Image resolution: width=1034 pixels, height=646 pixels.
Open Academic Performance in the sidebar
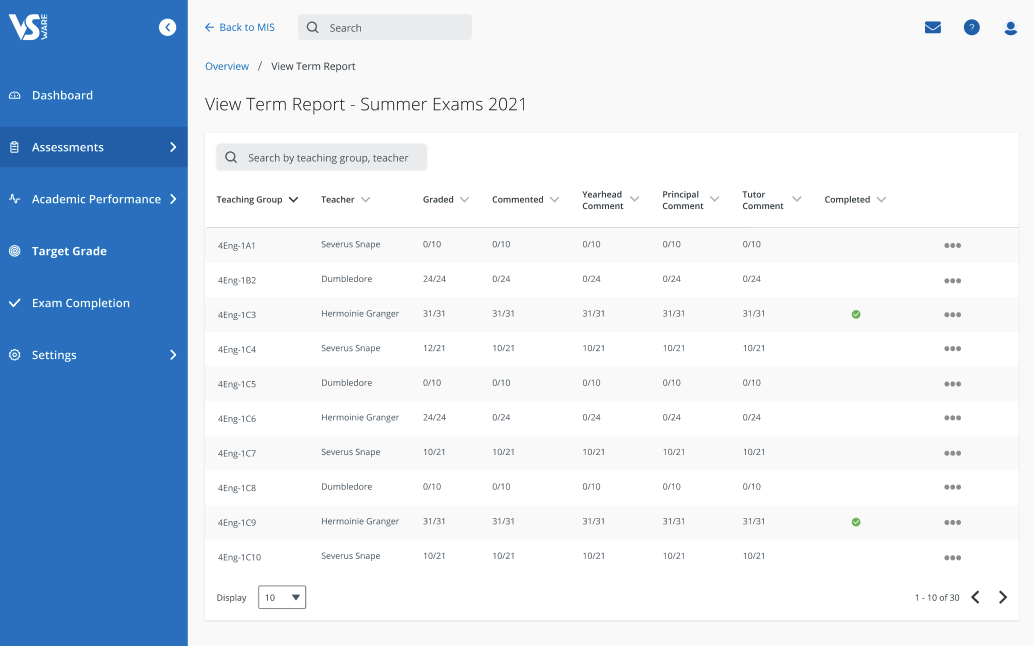[94, 198]
